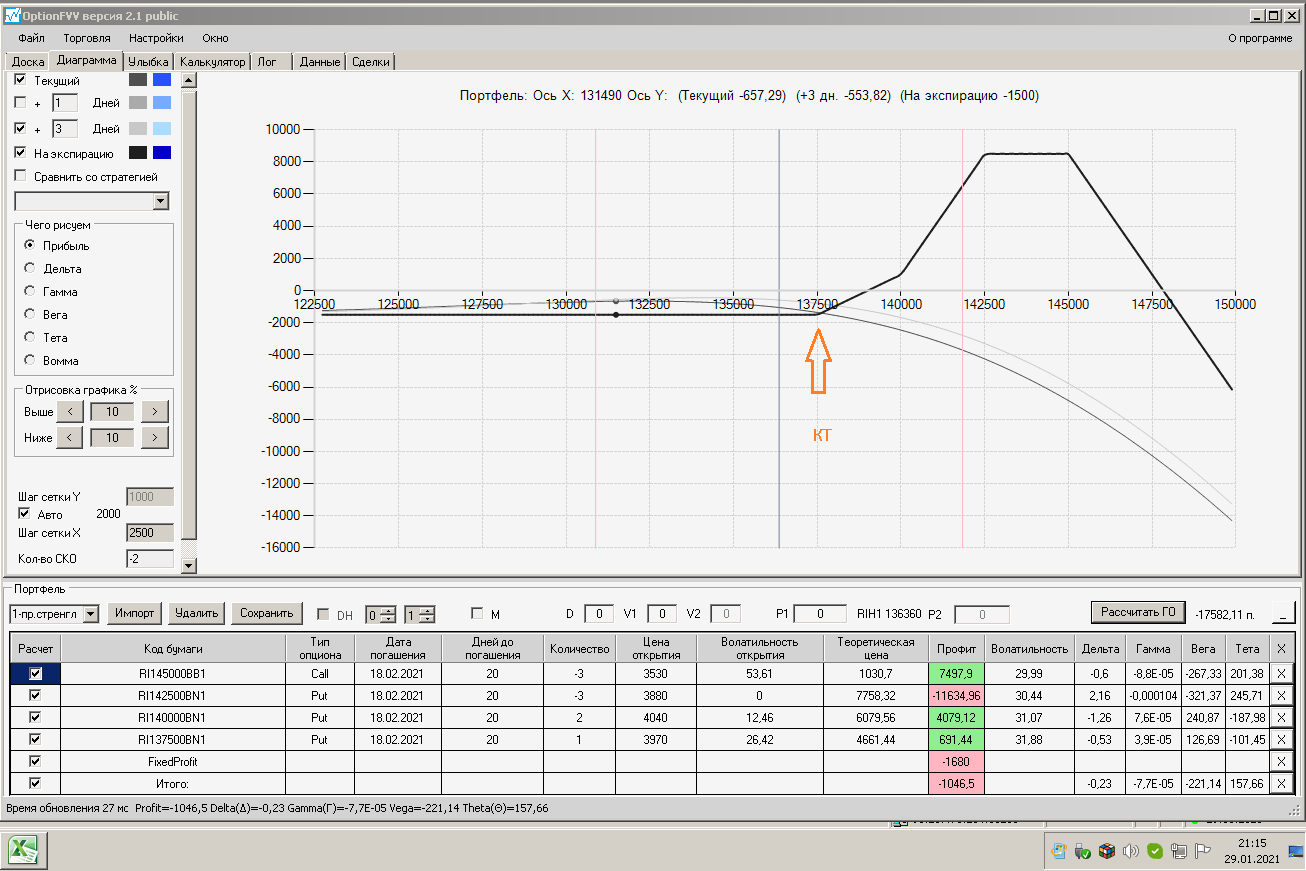The image size is (1306, 871).
Task: Open the Торговля menu
Action: [x=87, y=38]
